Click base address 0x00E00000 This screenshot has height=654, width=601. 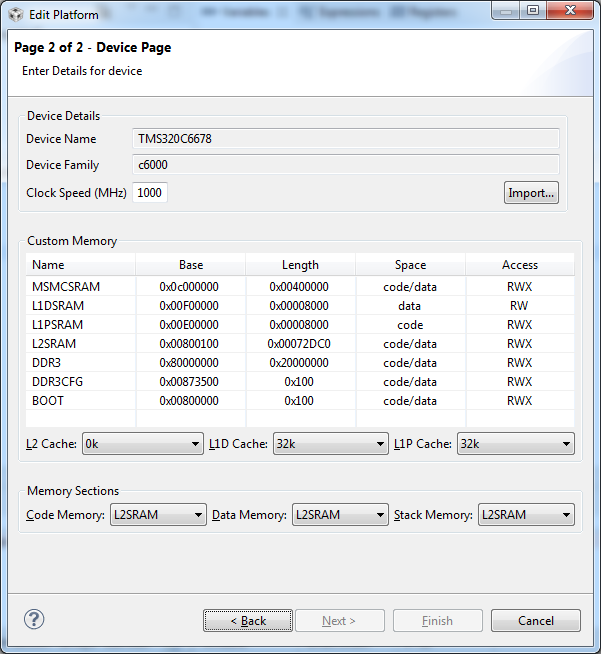(189, 324)
